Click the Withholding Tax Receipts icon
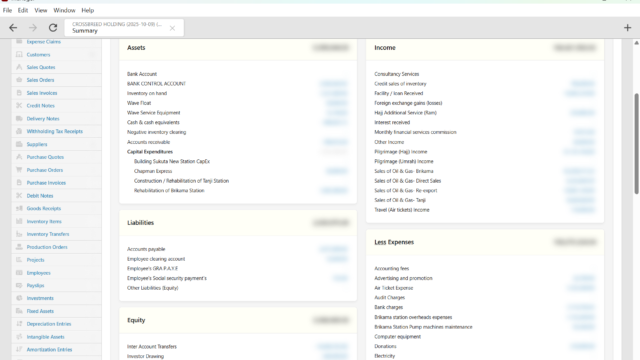The width and height of the screenshot is (640, 360). [19, 131]
